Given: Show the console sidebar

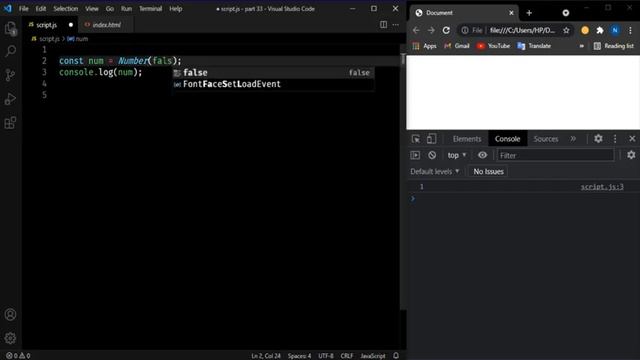Looking at the screenshot, I should click(415, 155).
